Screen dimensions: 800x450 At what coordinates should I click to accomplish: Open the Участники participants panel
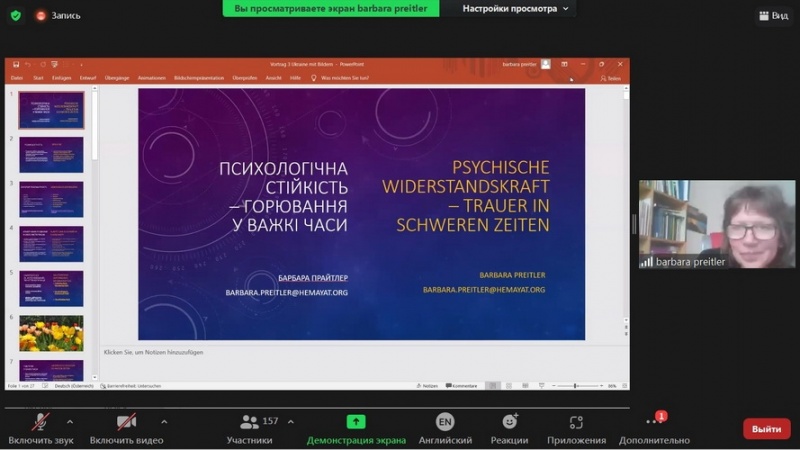point(249,428)
